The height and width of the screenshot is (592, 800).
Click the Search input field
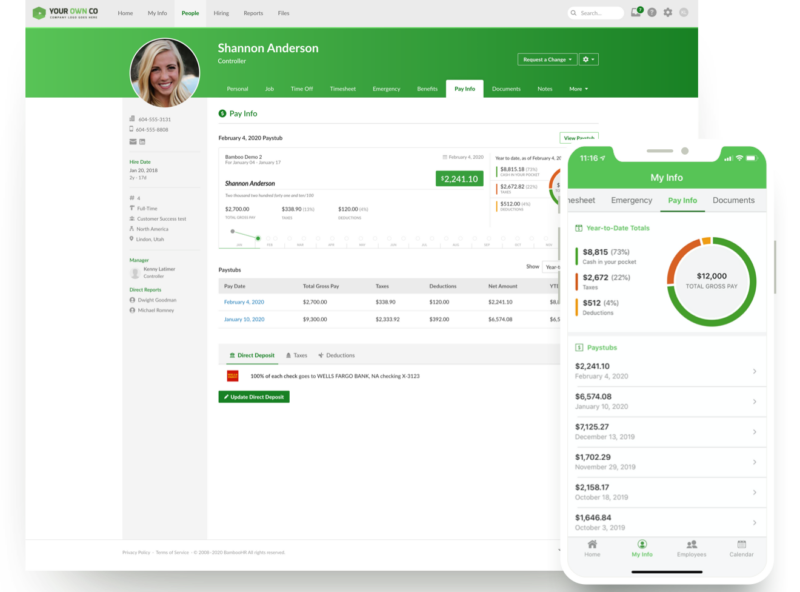(x=596, y=13)
